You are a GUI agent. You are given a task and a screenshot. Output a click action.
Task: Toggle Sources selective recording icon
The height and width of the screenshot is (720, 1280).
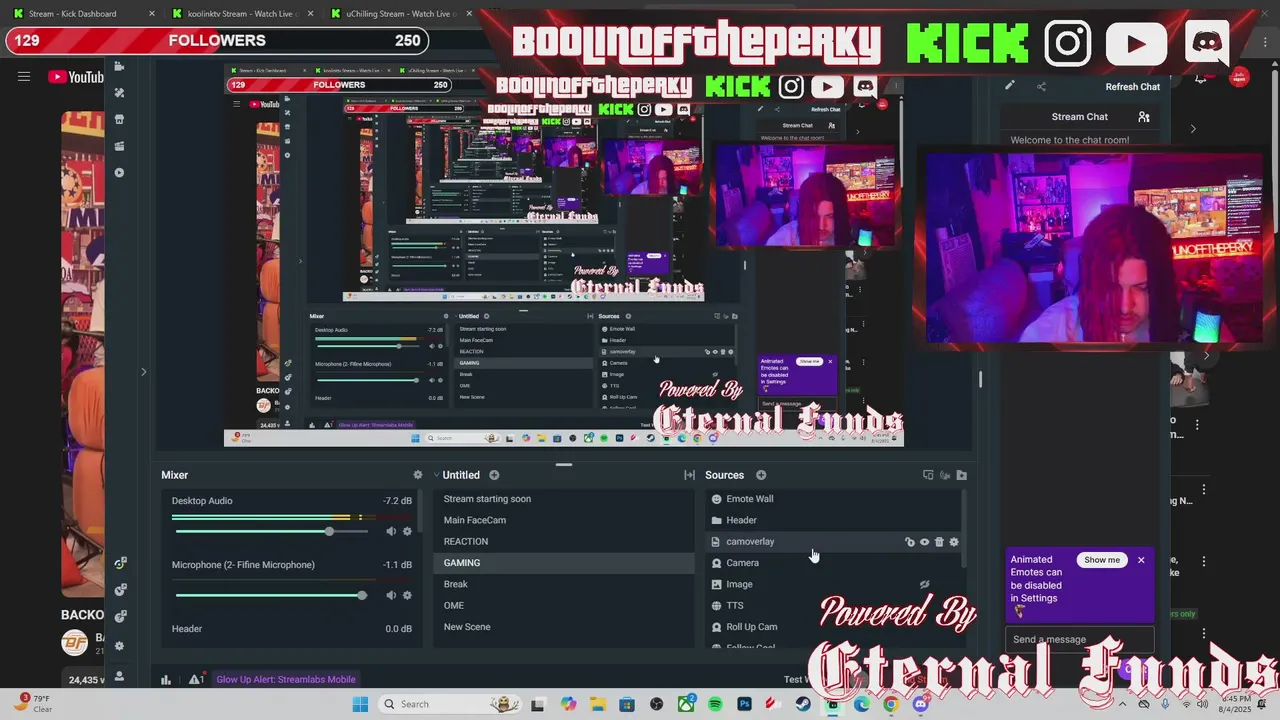[945, 475]
